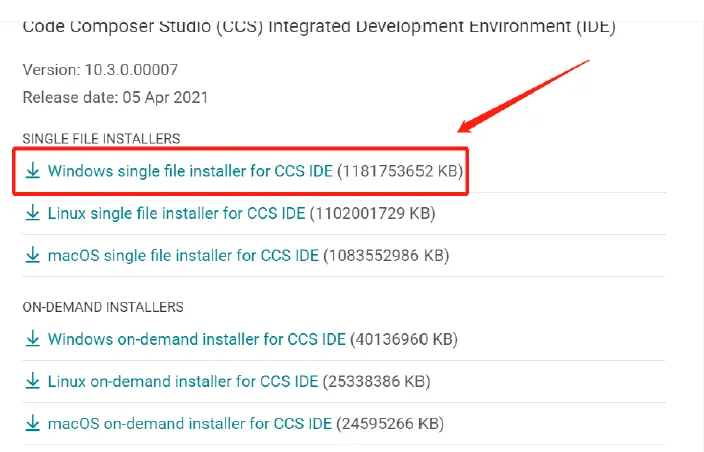
Task: Click the download icon beside Linux on-demand installer
Action: click(x=32, y=381)
